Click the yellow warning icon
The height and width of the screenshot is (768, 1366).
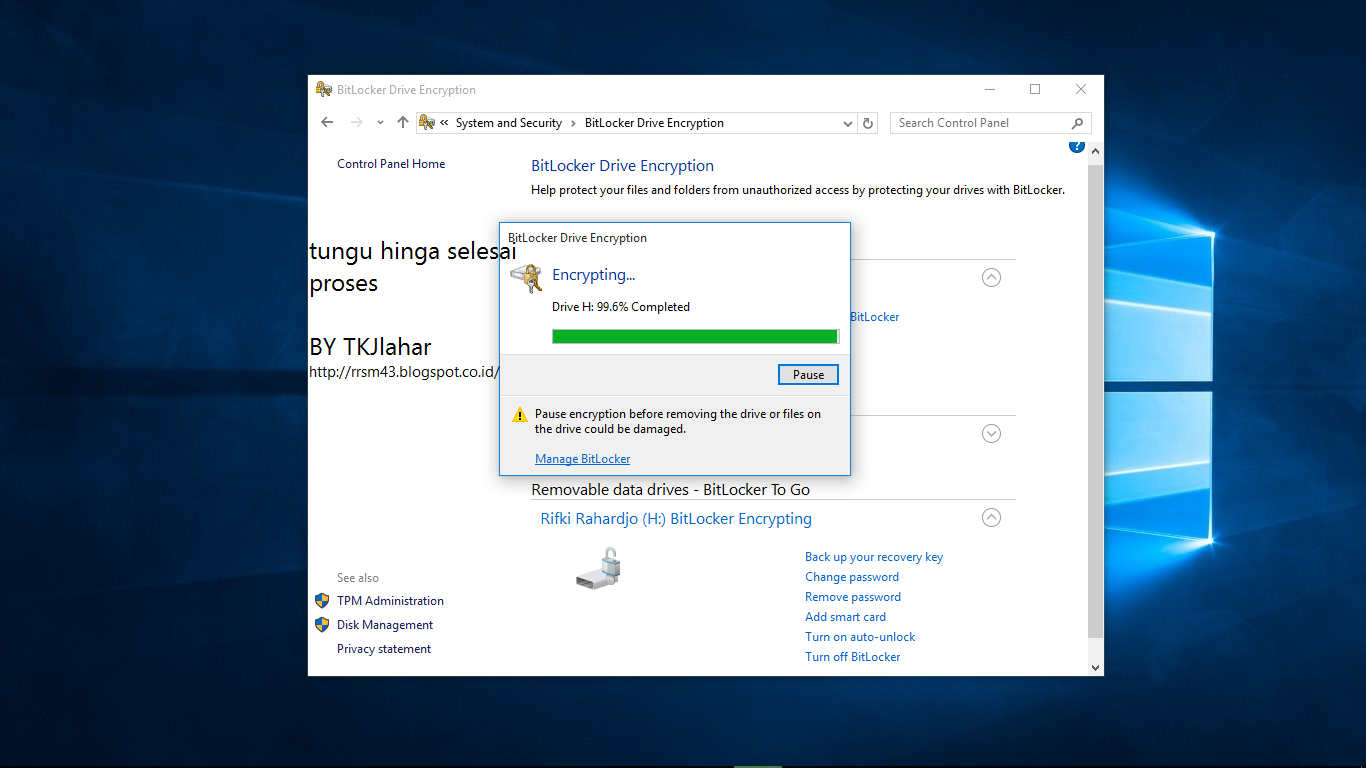[x=520, y=415]
